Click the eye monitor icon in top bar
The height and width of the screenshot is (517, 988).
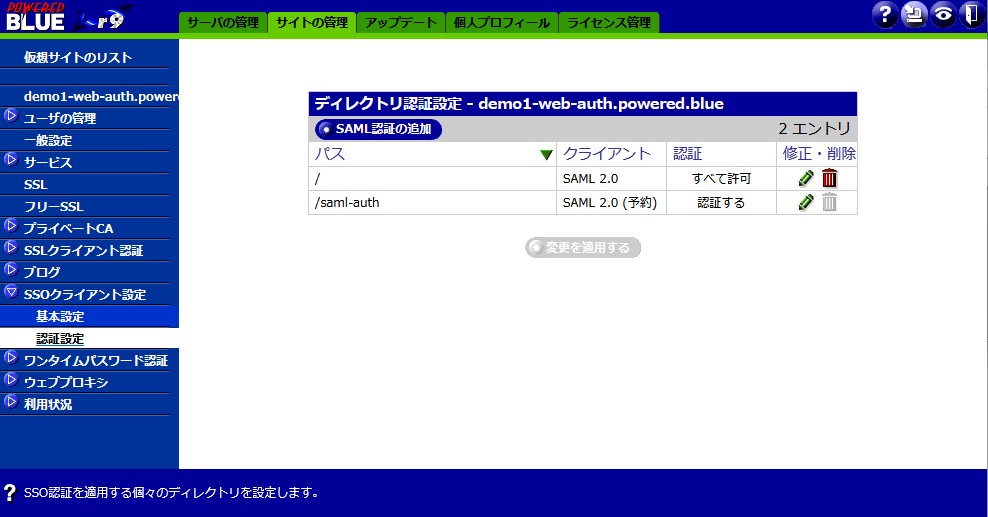(x=943, y=14)
